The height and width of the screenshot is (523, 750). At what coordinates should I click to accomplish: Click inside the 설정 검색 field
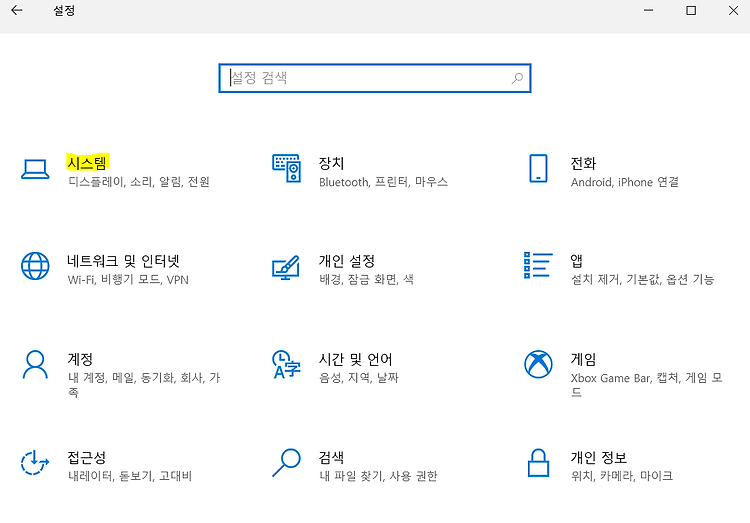[x=375, y=78]
